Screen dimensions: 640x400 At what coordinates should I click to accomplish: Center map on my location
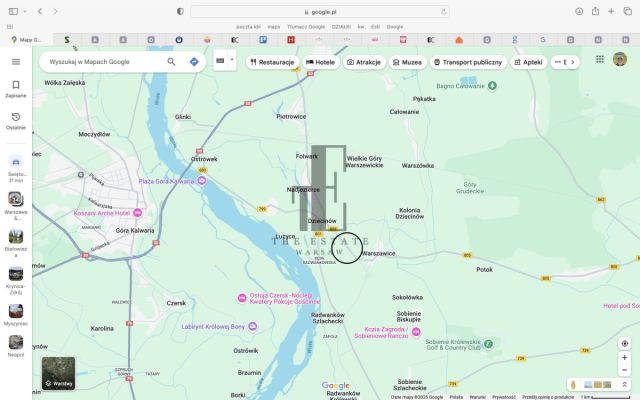coord(625,343)
